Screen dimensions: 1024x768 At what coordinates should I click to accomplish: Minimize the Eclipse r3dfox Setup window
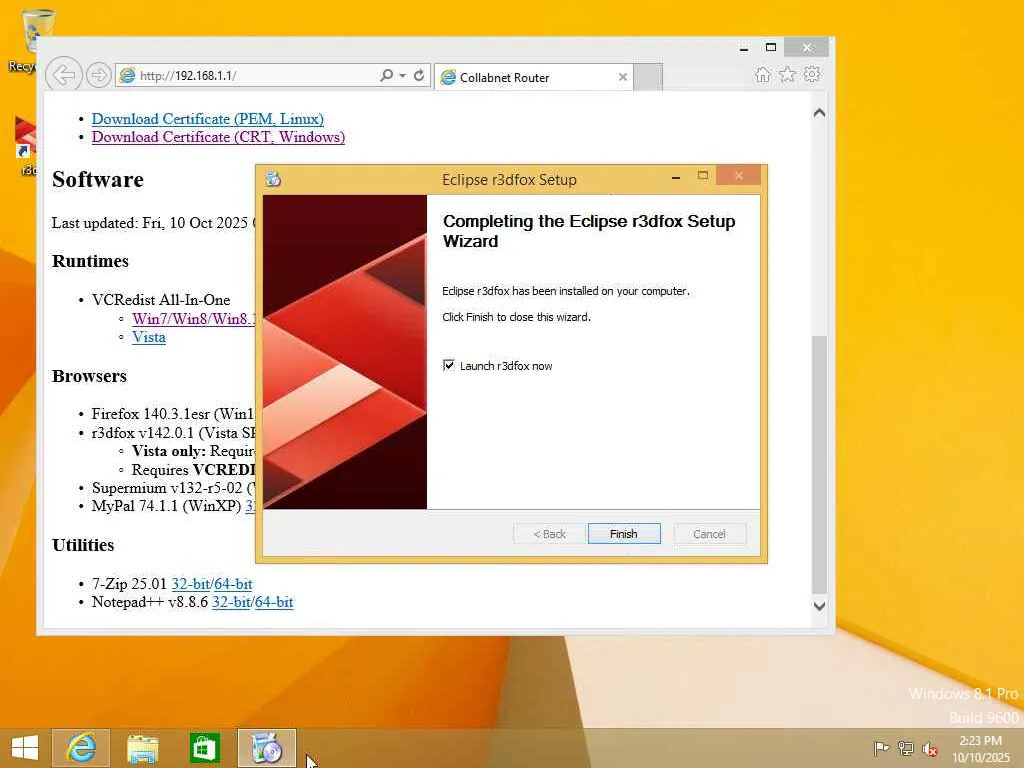(676, 176)
